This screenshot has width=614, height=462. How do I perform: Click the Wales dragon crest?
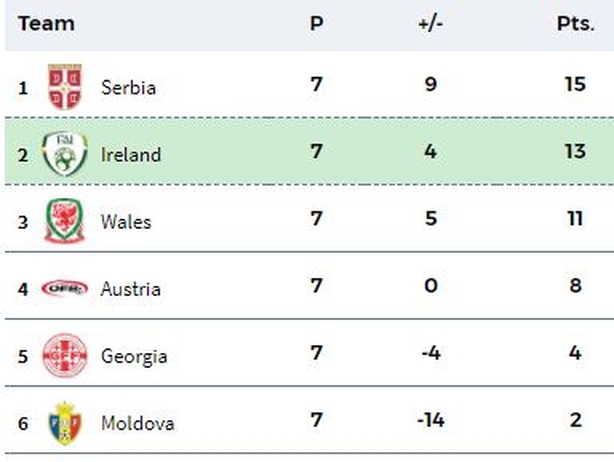65,221
